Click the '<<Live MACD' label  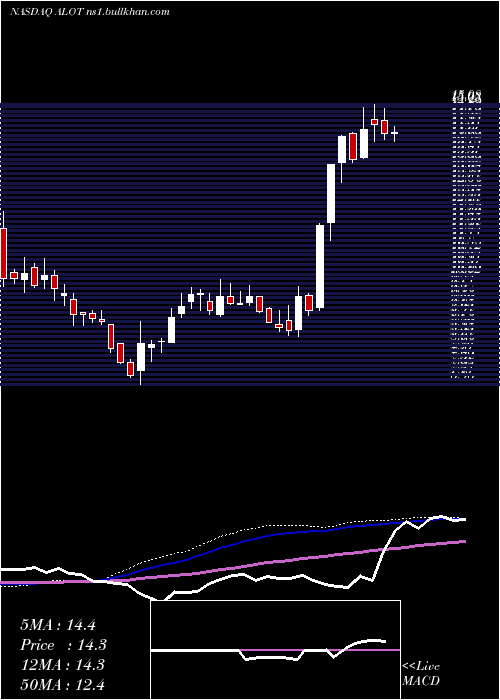tap(421, 673)
